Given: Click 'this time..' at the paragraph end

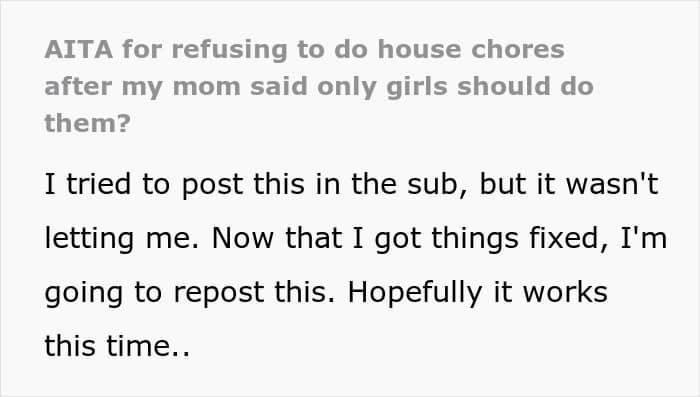Looking at the screenshot, I should click(117, 346).
